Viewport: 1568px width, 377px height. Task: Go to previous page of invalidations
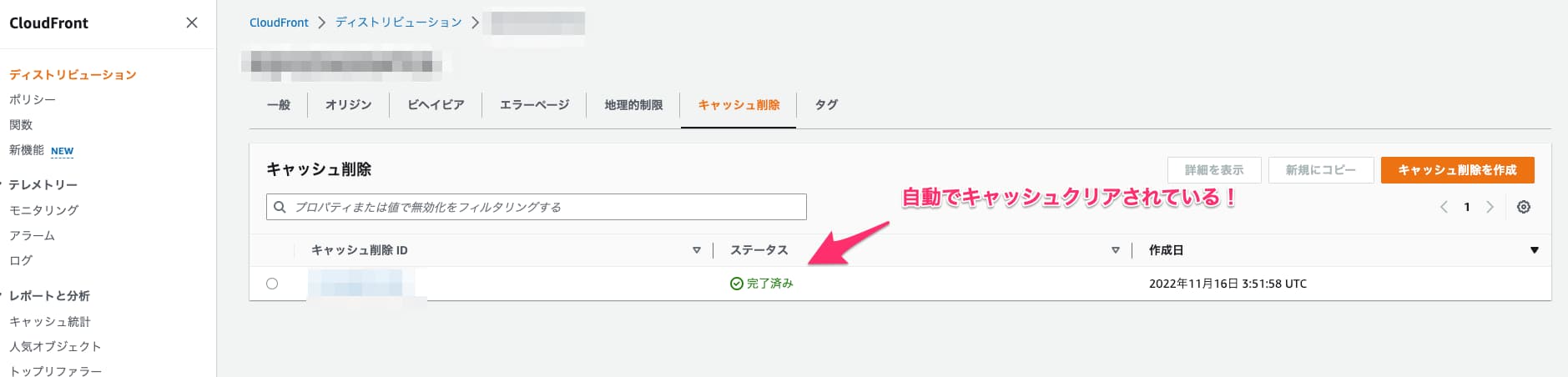[1444, 207]
